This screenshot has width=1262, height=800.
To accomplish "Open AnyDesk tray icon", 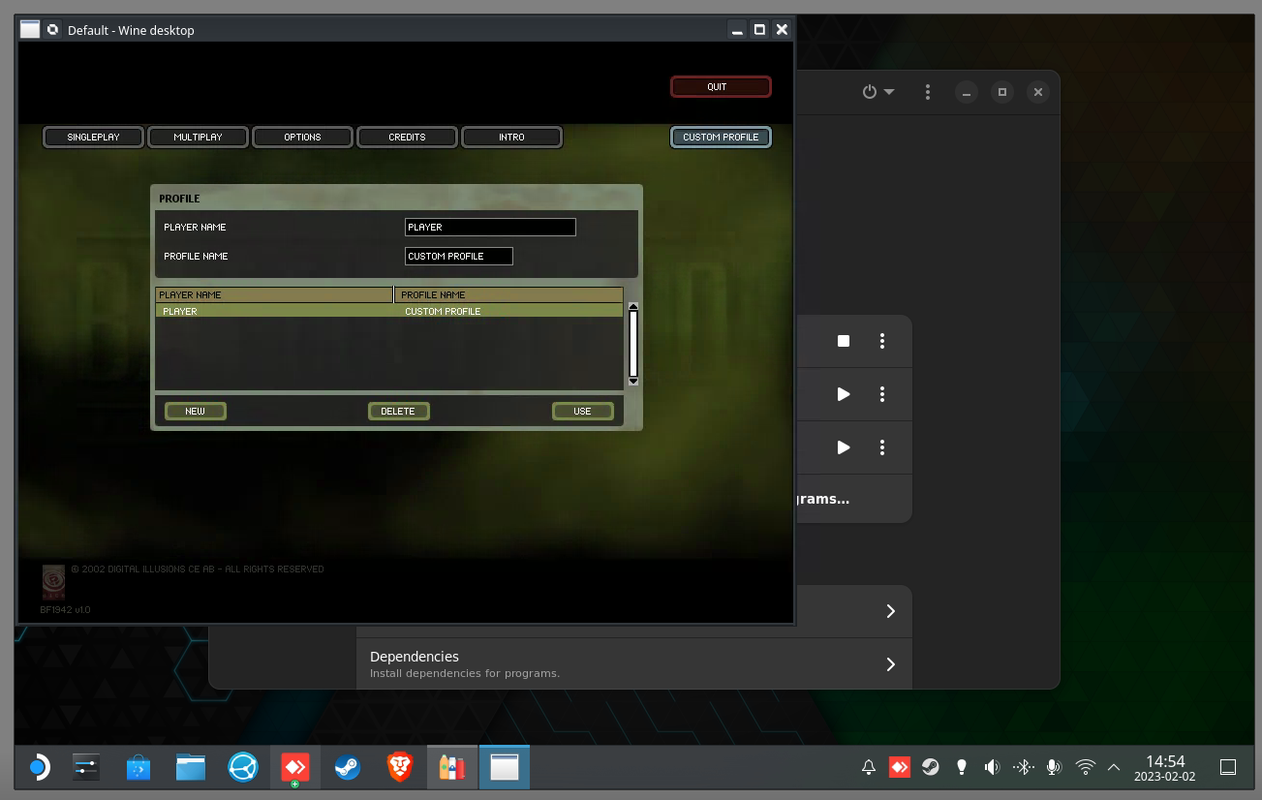I will point(899,768).
